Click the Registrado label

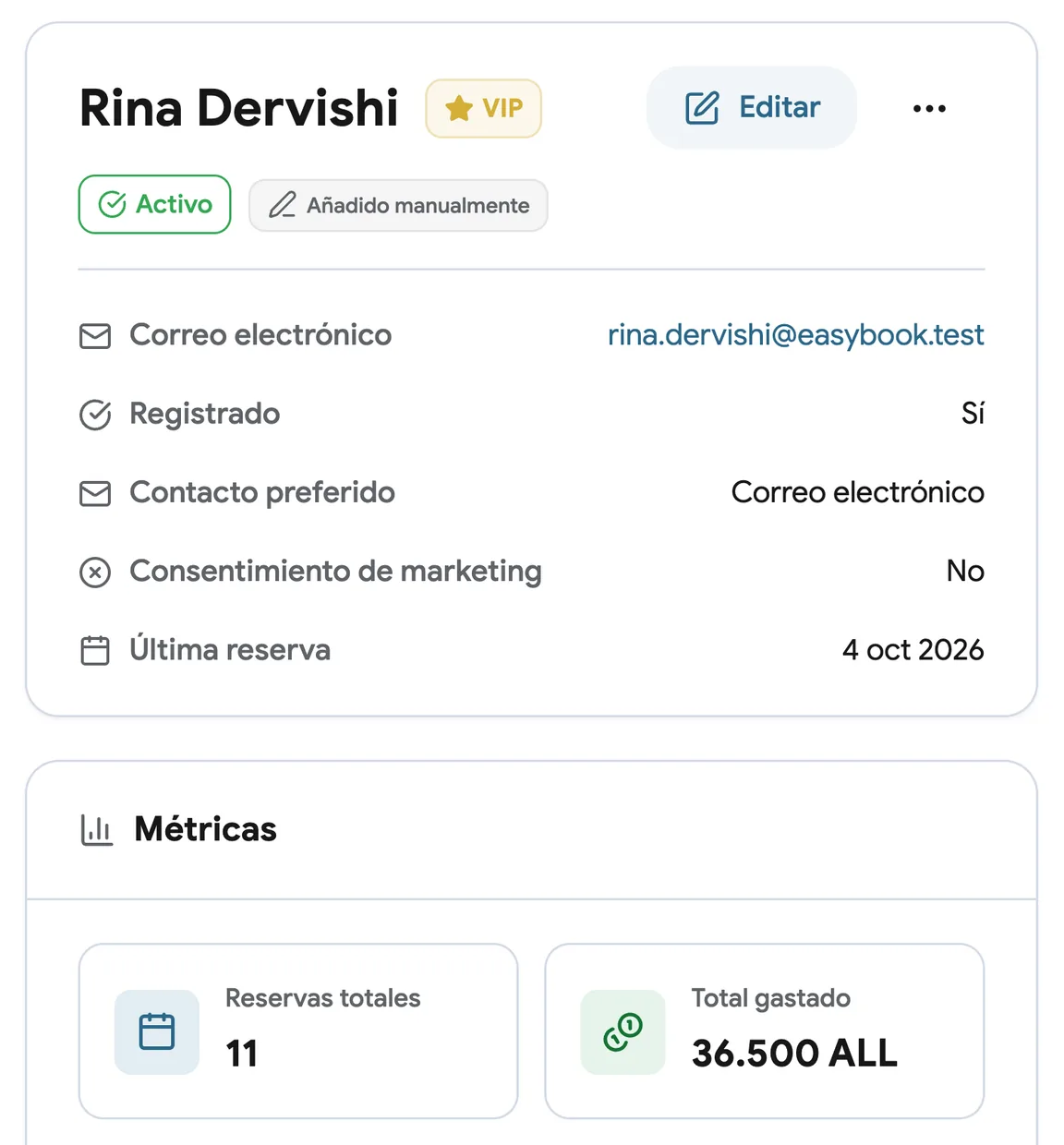(205, 414)
